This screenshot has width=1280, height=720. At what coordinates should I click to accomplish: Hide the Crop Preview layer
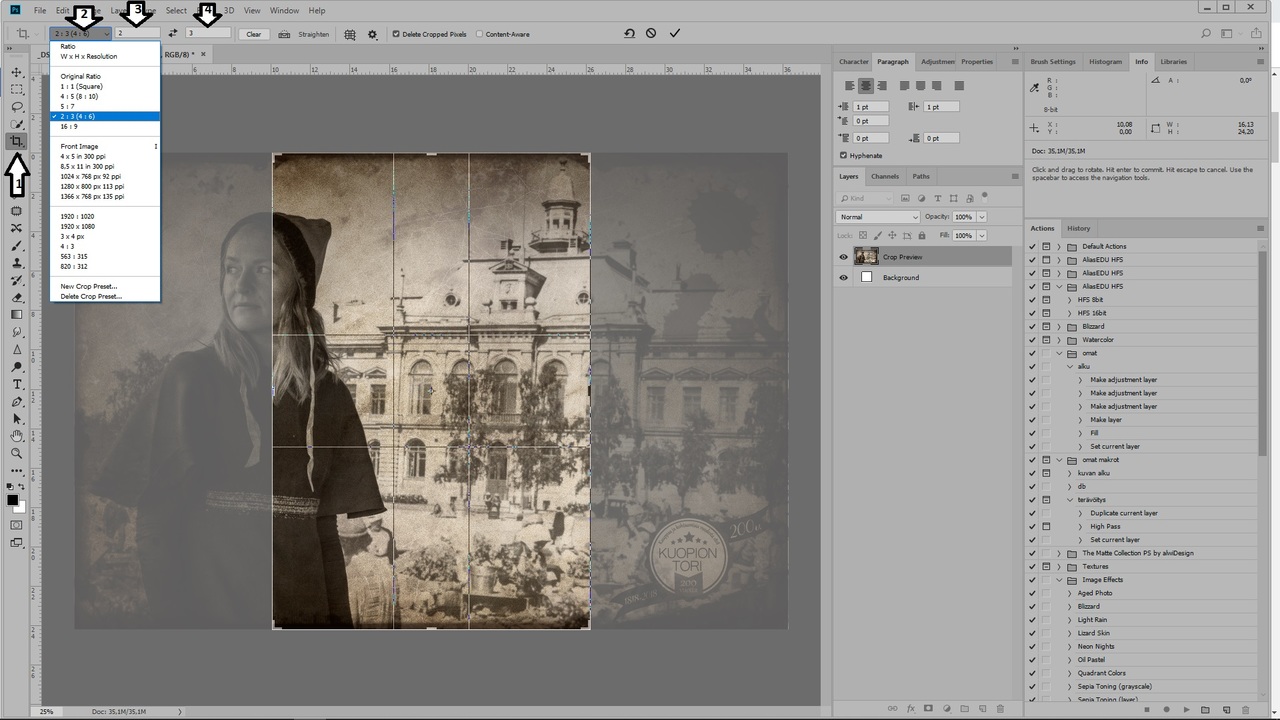click(x=843, y=257)
